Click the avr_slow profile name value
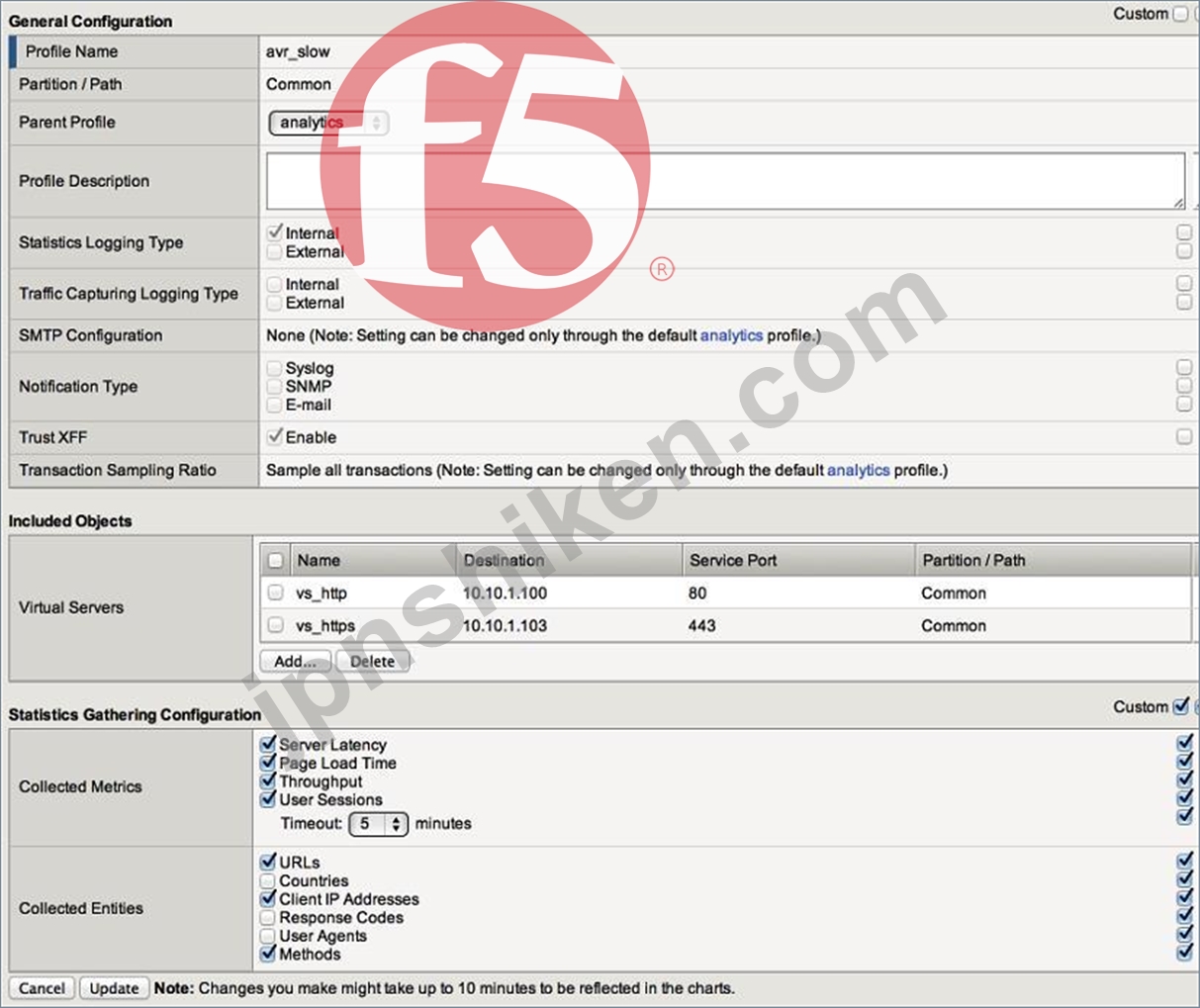 pos(298,51)
